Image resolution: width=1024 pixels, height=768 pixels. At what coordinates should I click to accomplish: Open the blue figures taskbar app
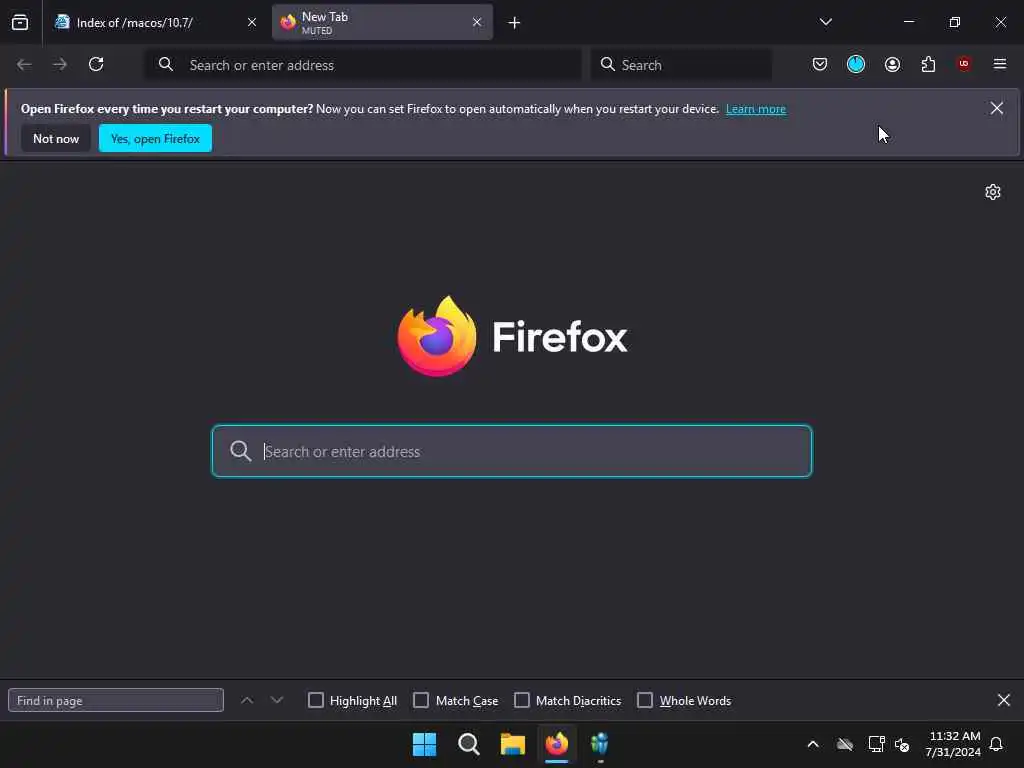click(600, 744)
